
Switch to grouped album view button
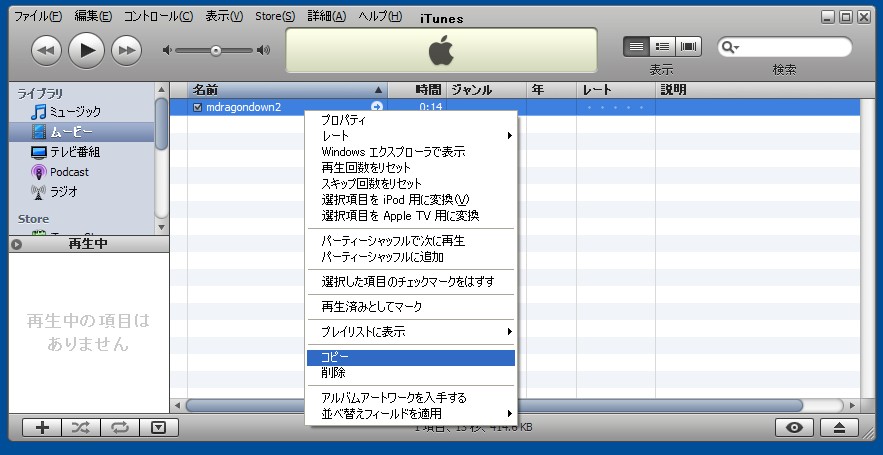663,47
